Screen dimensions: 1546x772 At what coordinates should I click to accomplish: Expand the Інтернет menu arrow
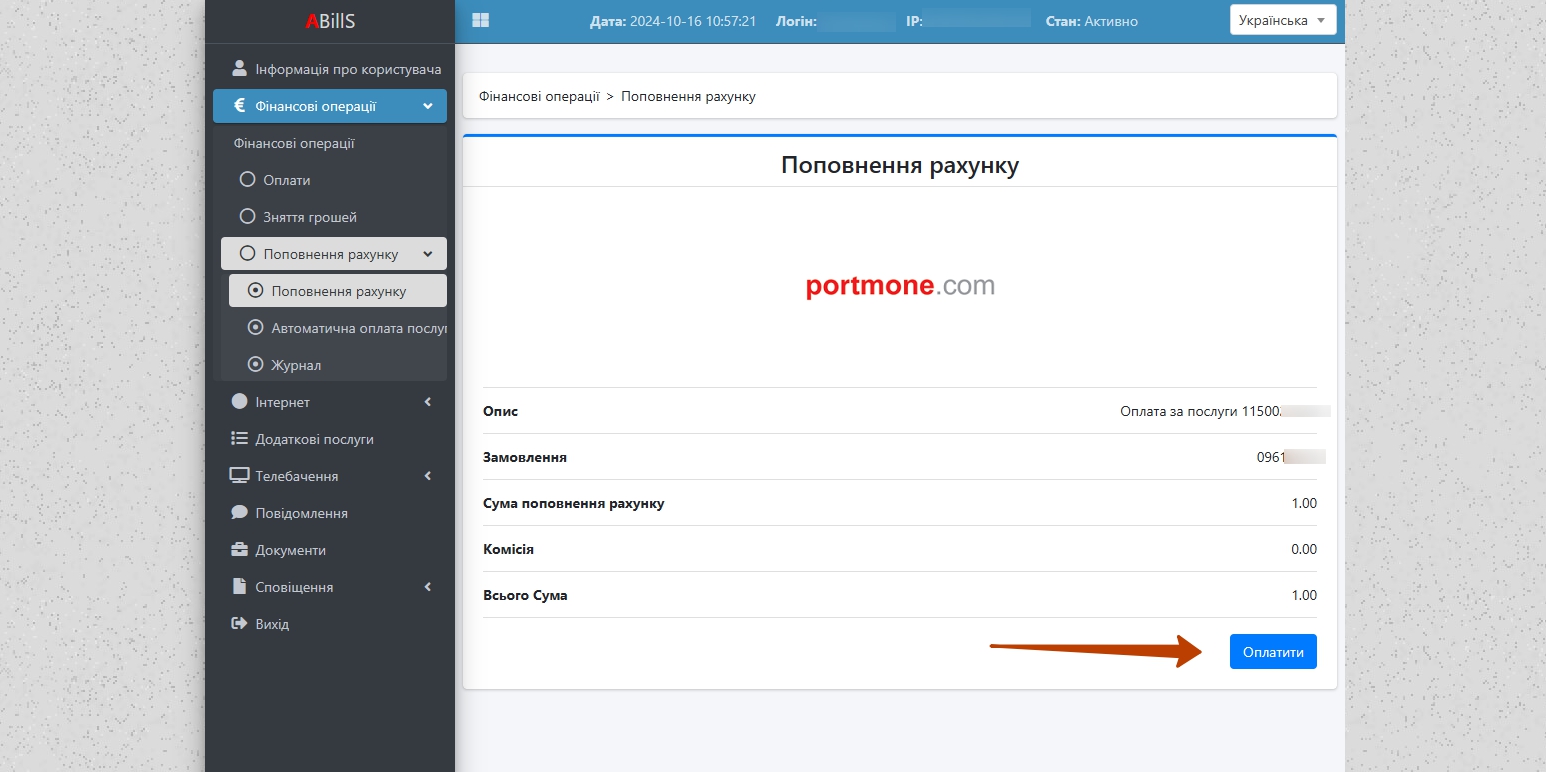coord(428,402)
